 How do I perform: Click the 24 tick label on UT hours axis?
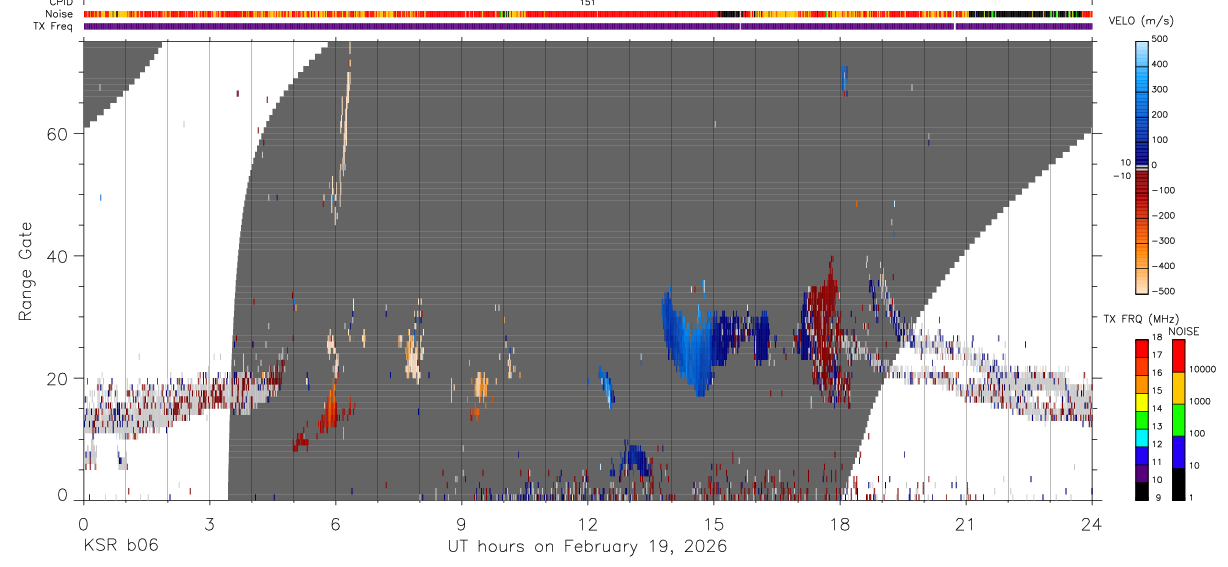point(1092,523)
